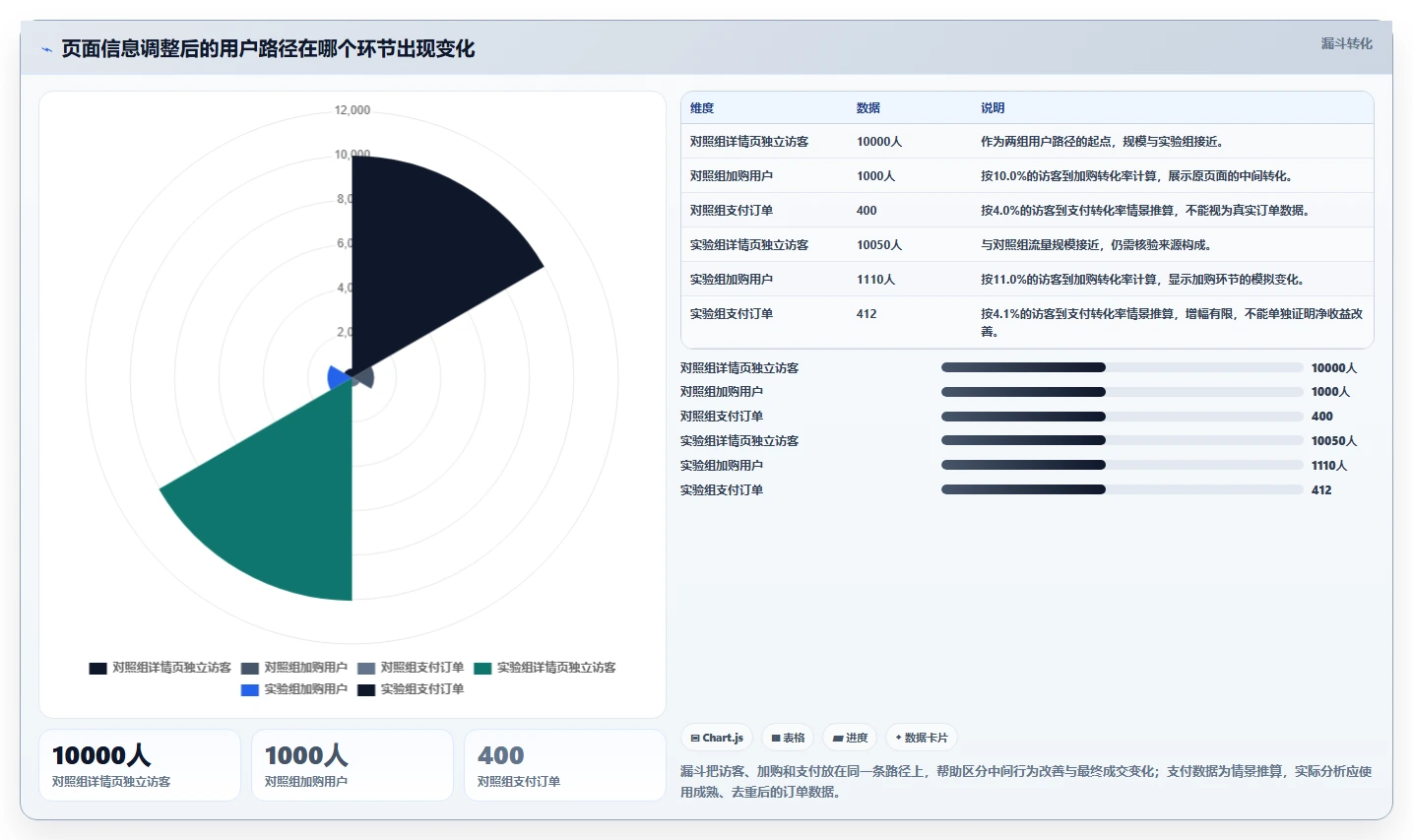The width and height of the screenshot is (1413, 840).
Task: Click progress bar for 对照组详情页独立访客
Action: pos(1123,367)
